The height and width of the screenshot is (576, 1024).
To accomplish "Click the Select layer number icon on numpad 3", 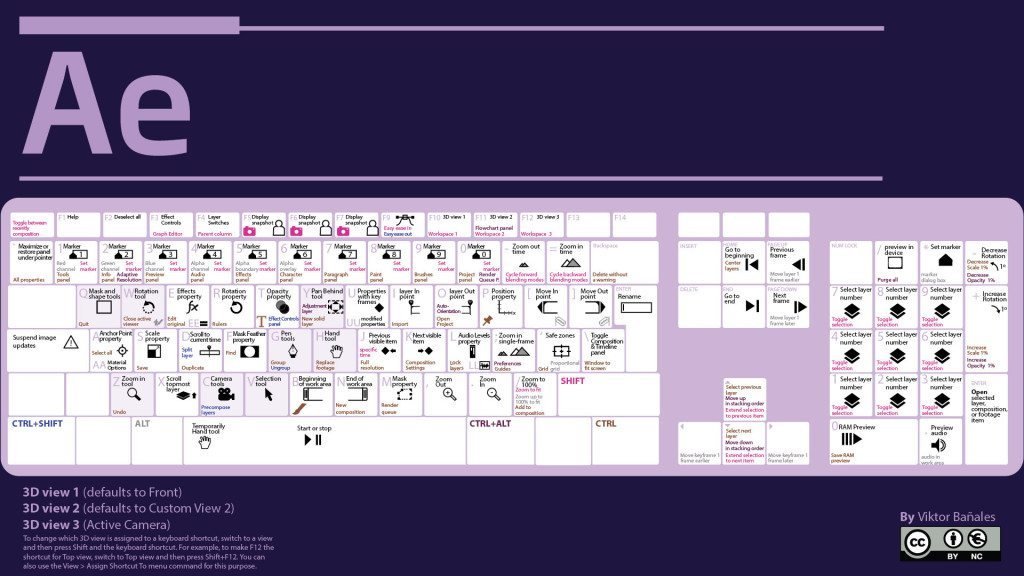I will (x=941, y=400).
